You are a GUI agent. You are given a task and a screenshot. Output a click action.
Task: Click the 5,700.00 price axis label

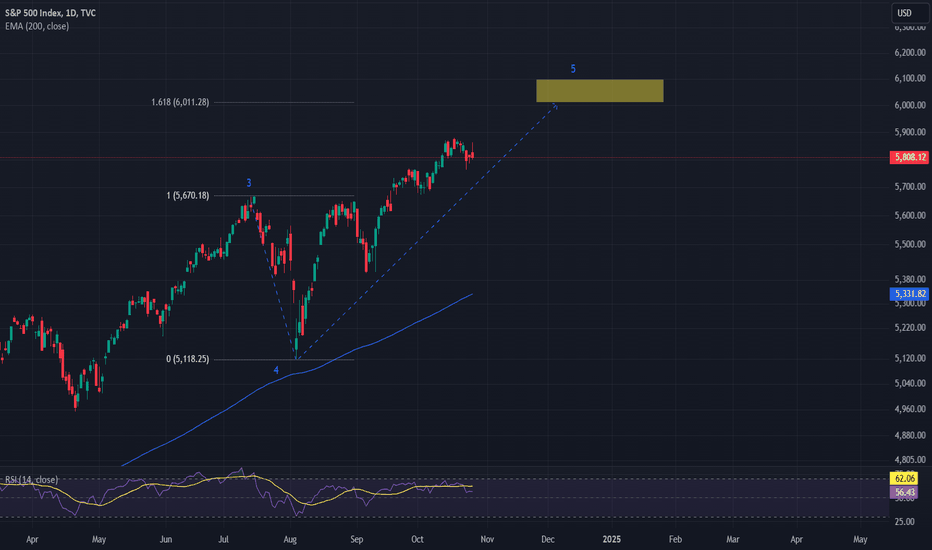pos(910,187)
